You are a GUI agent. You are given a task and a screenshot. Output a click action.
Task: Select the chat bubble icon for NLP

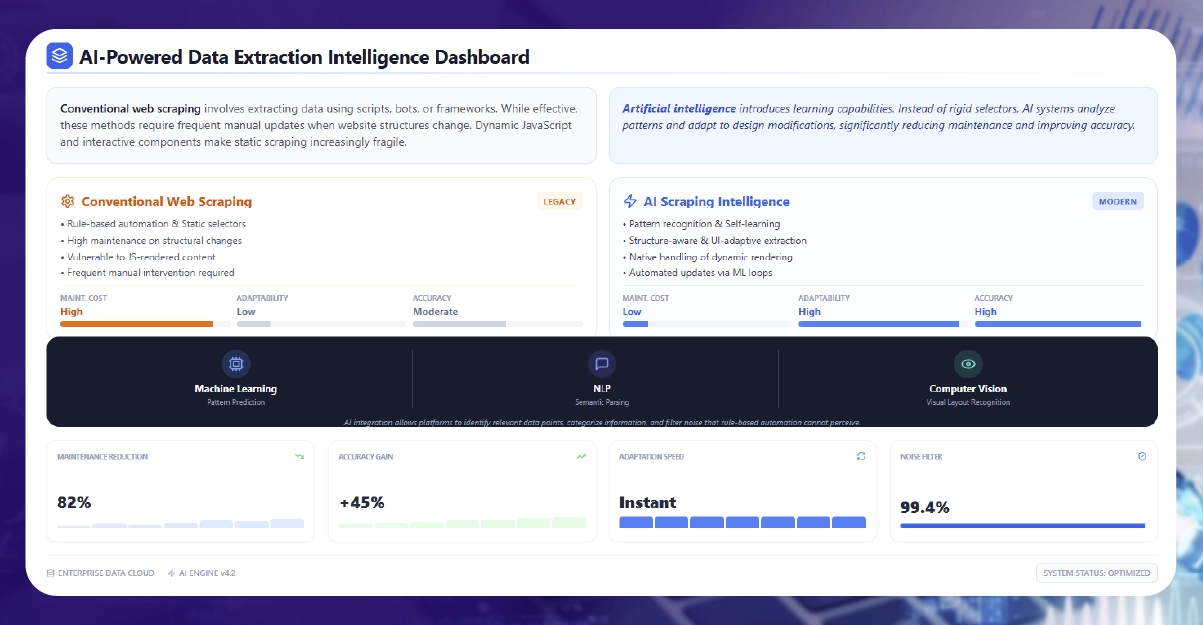pyautogui.click(x=602, y=363)
